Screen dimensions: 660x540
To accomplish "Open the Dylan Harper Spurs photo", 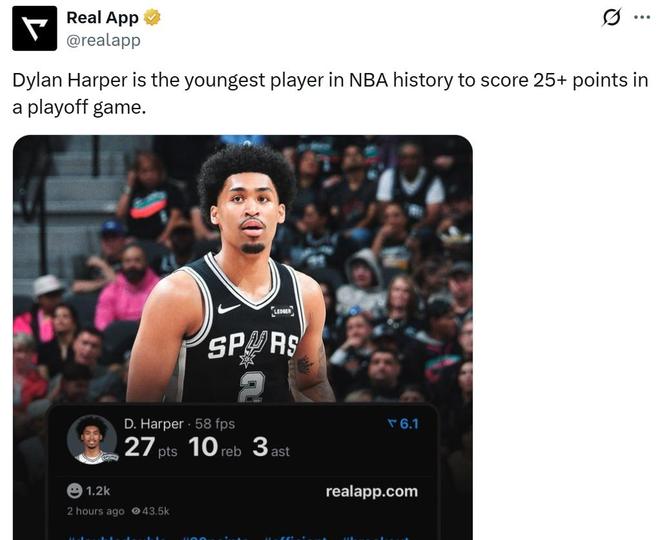I will [x=242, y=270].
